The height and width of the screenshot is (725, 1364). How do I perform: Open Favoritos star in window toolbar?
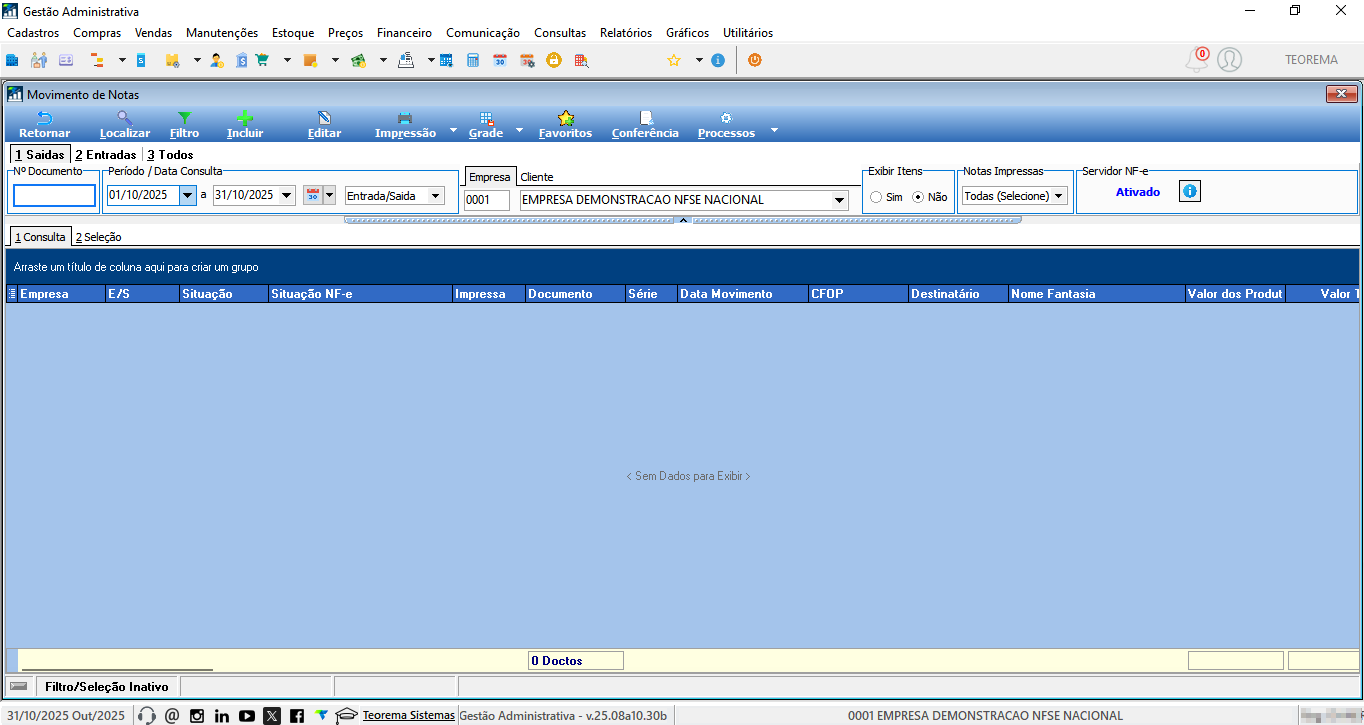click(x=565, y=125)
